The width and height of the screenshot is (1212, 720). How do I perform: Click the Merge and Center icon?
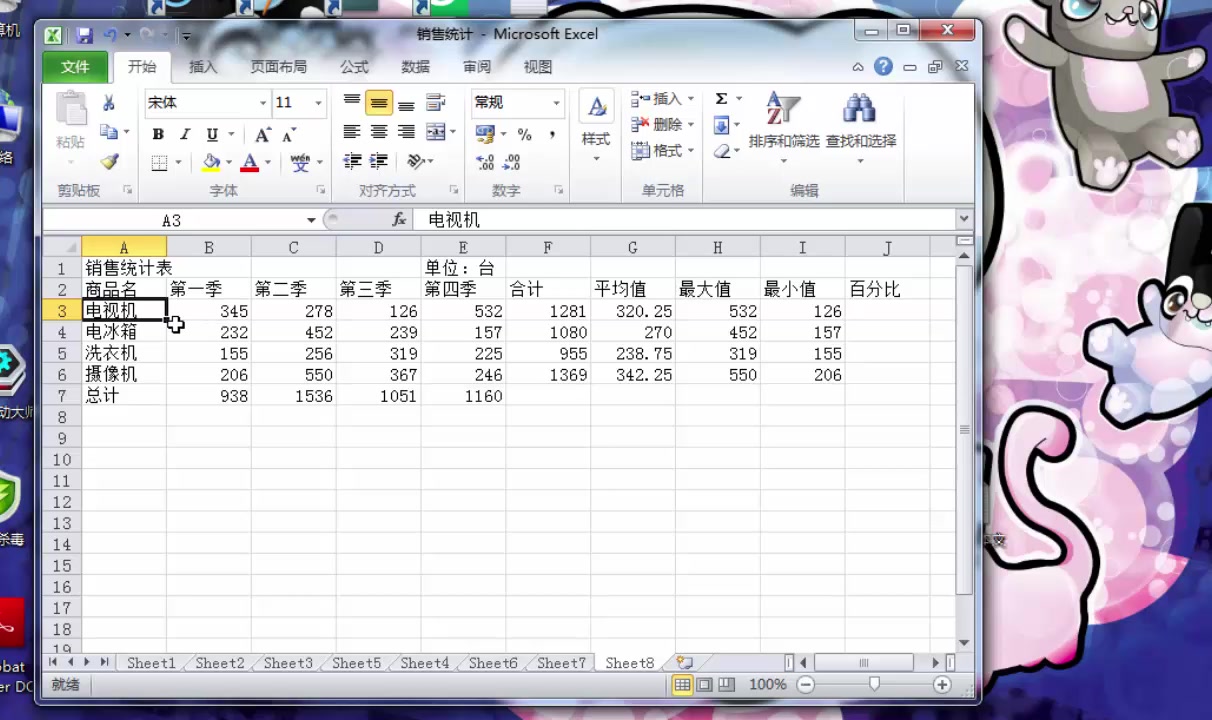point(436,131)
